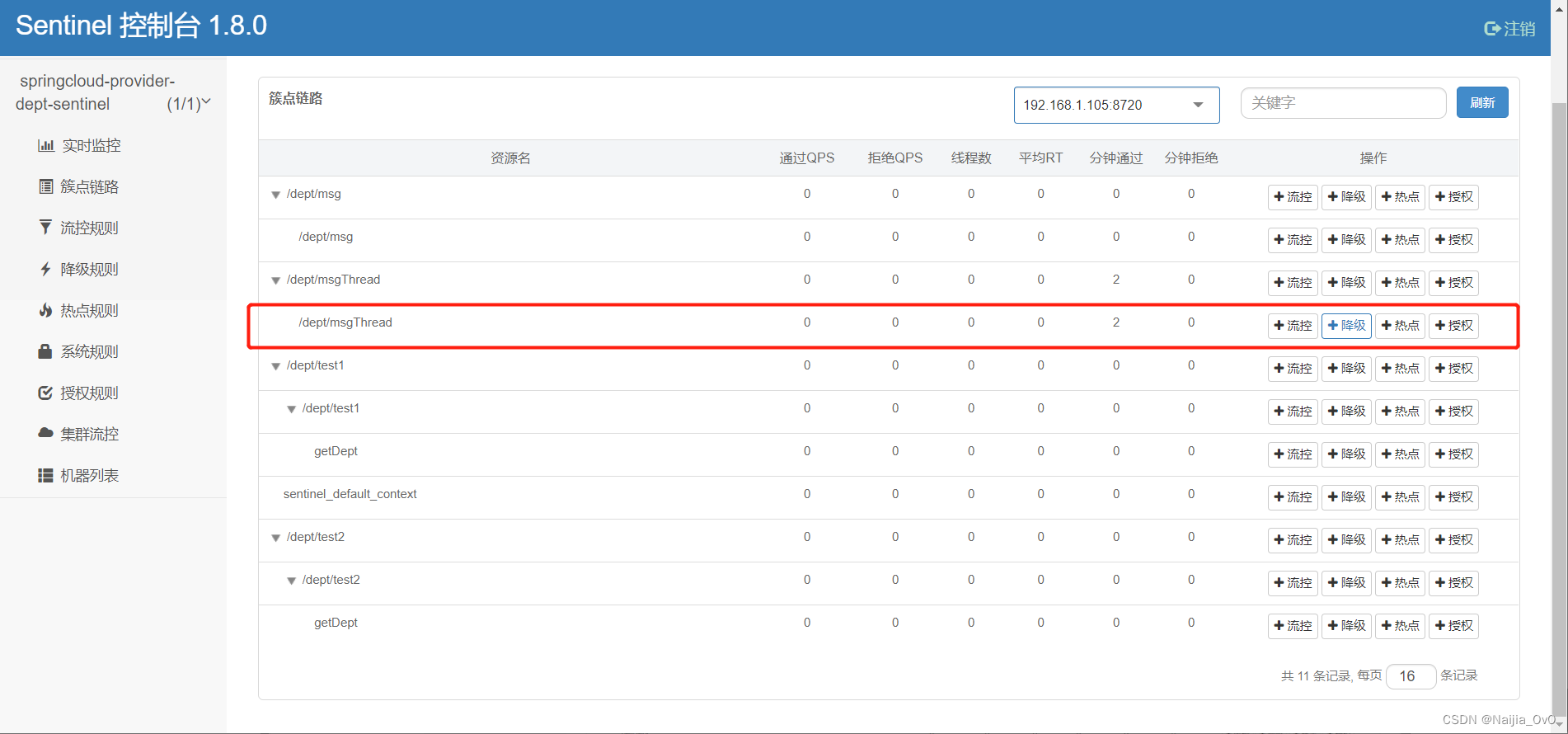1568x734 pixels.
Task: Click the funnel icon for 流控规则
Action: tap(45, 227)
